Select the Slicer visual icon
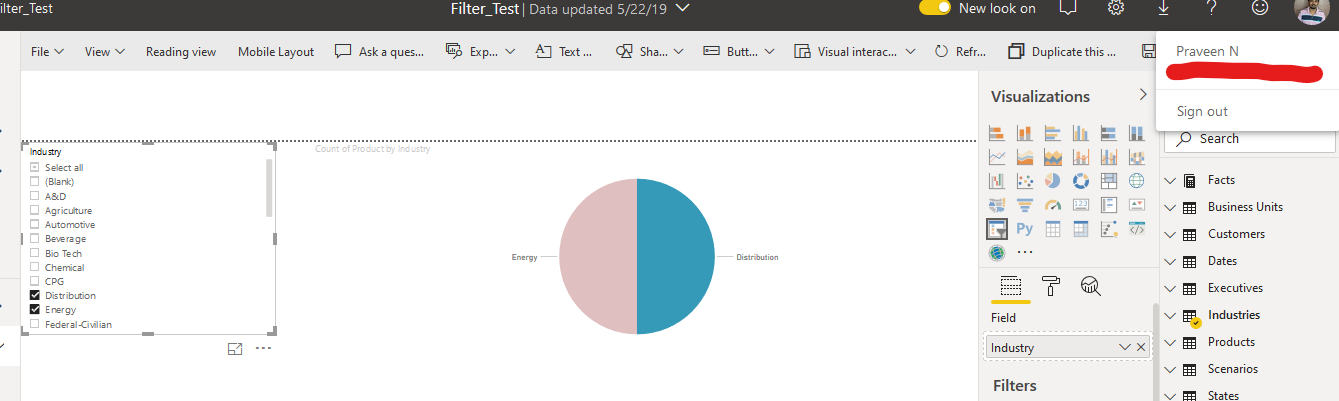 (997, 229)
